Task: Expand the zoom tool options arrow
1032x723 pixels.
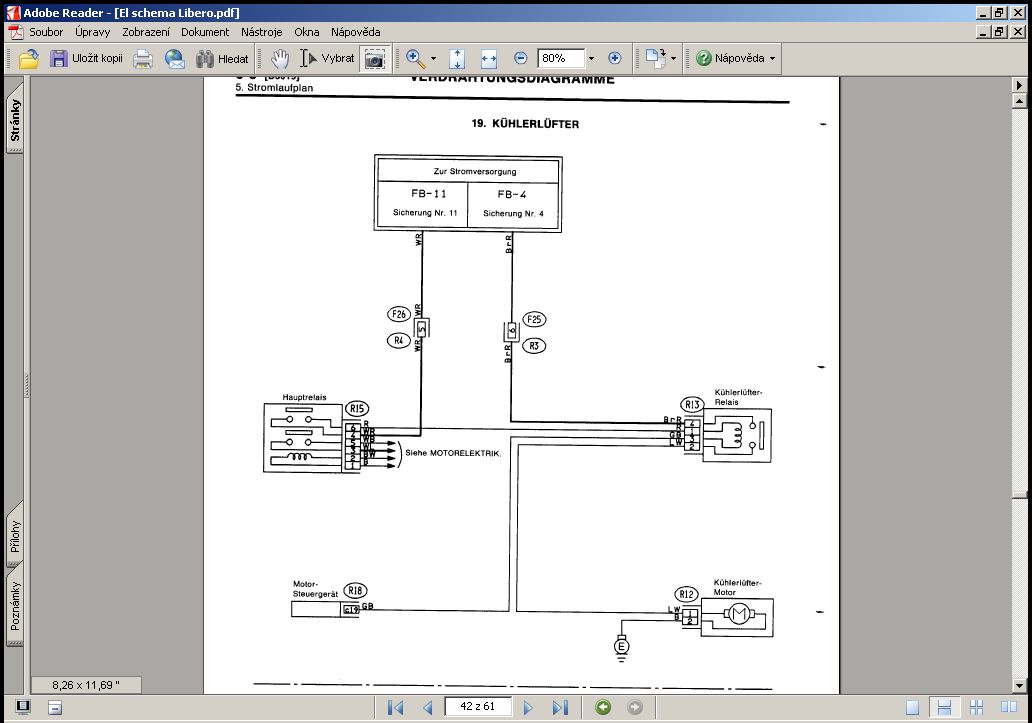Action: (433, 59)
